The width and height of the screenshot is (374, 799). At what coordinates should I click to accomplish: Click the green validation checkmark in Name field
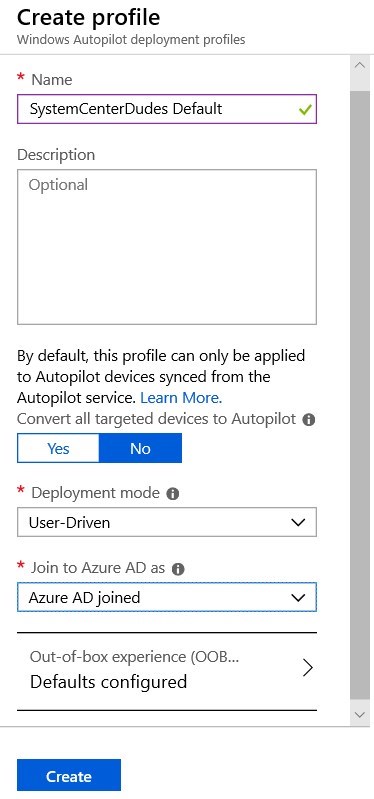305,109
